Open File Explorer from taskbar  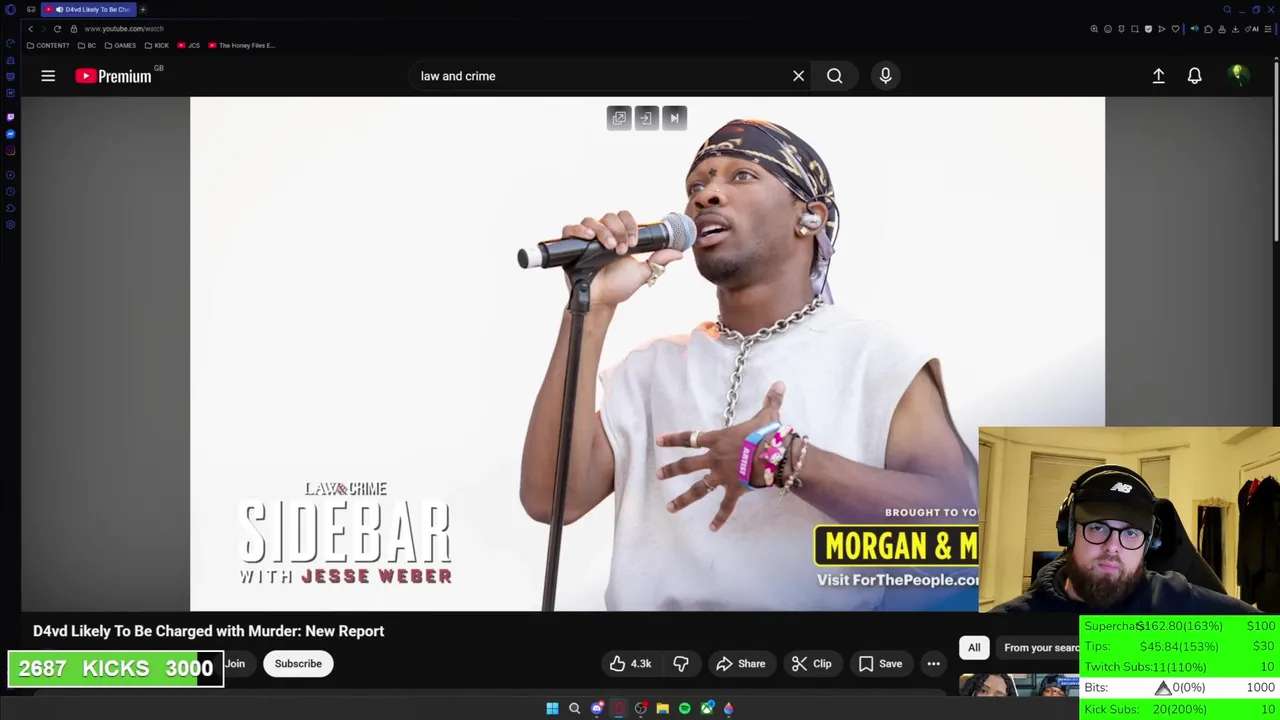tap(662, 708)
